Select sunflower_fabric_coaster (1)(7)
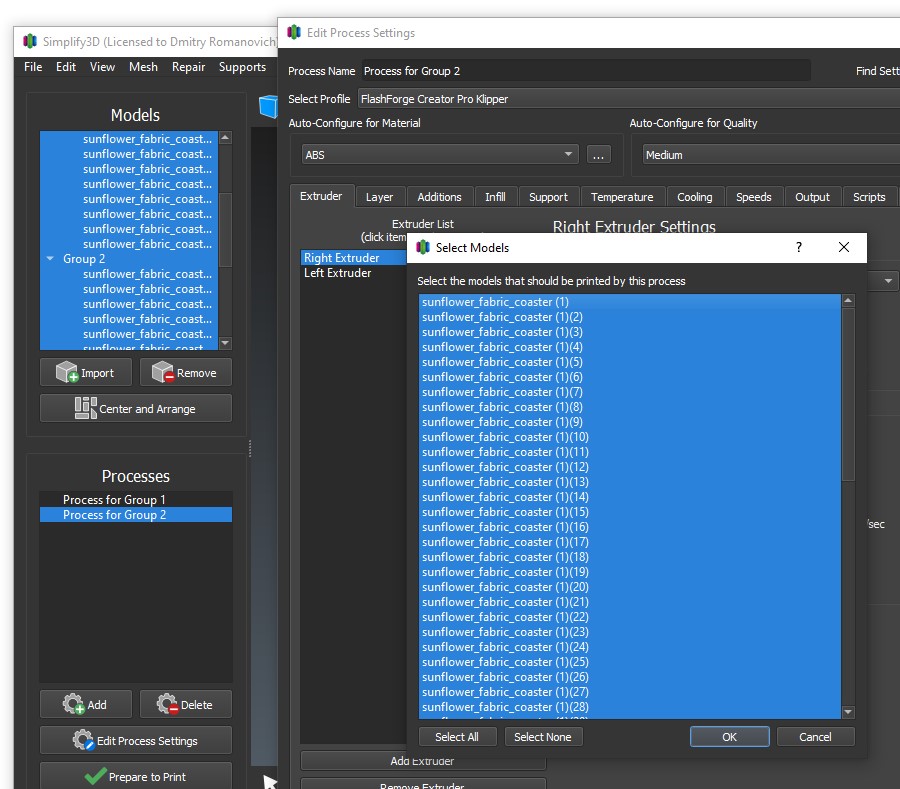Screen dimensions: 900x789 click(630, 392)
